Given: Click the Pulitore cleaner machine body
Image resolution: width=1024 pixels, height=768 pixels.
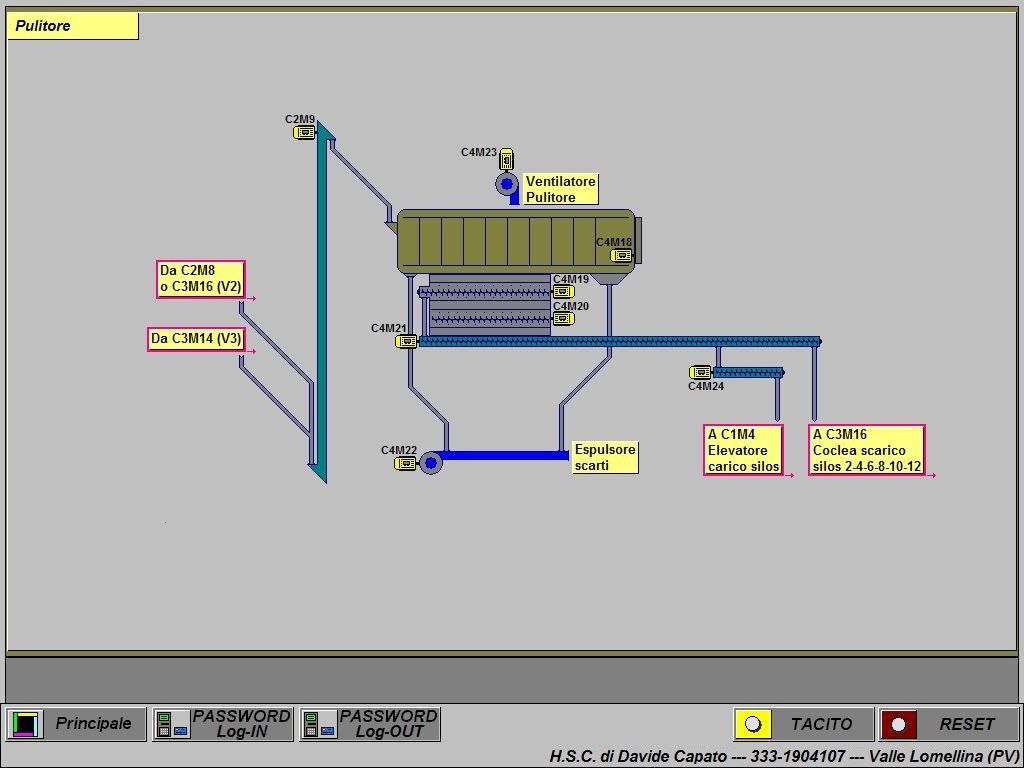Looking at the screenshot, I should [x=500, y=241].
